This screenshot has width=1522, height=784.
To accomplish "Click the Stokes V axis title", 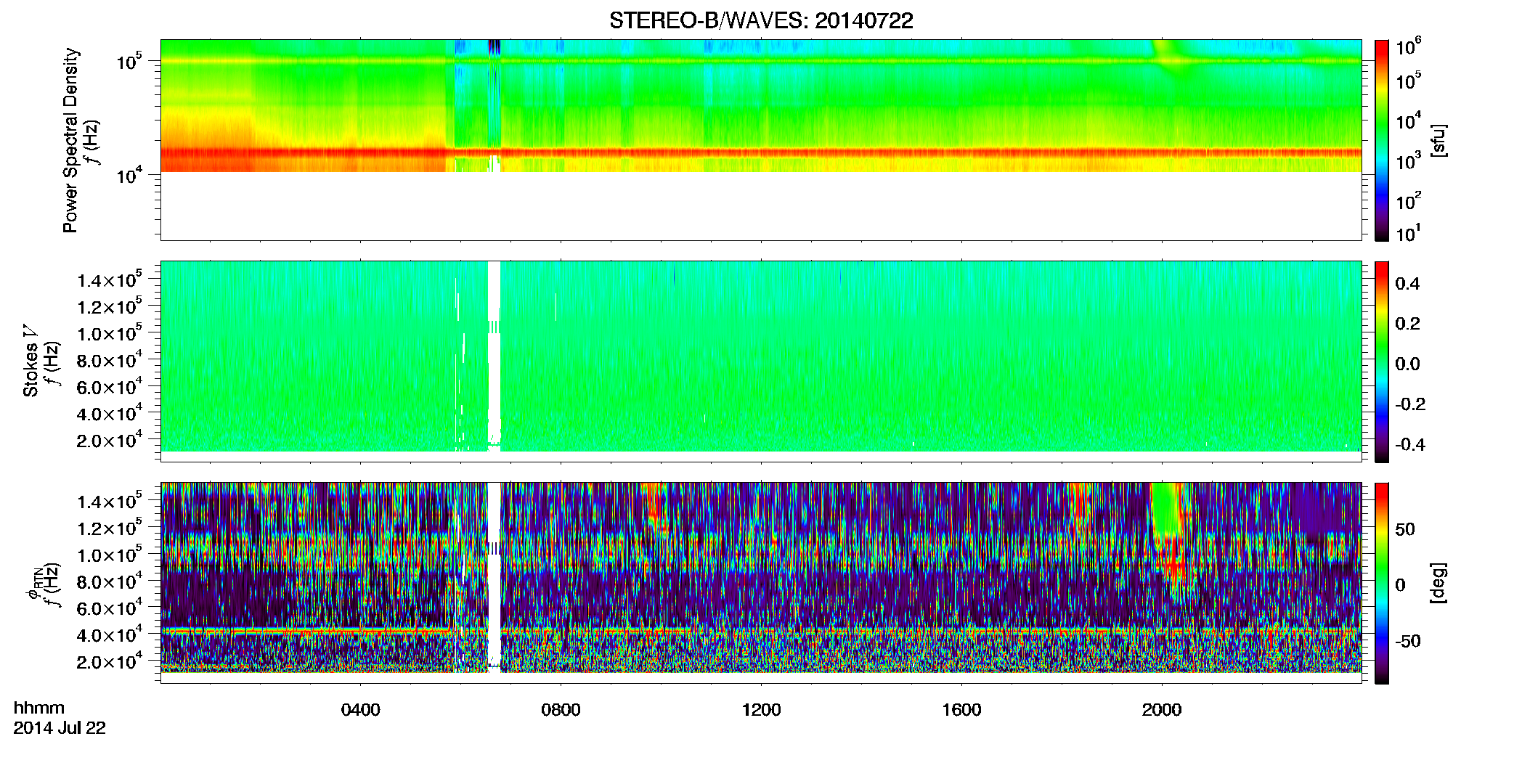I will pos(30,362).
